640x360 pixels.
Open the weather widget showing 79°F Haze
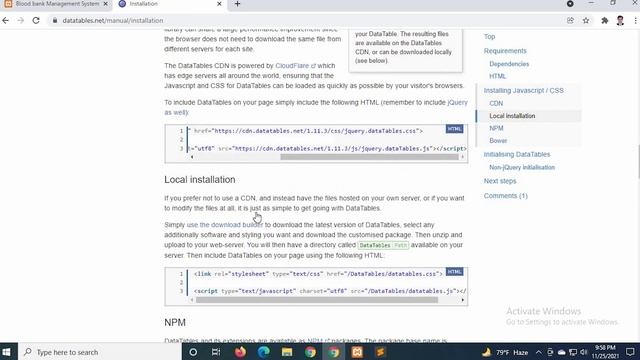505,352
